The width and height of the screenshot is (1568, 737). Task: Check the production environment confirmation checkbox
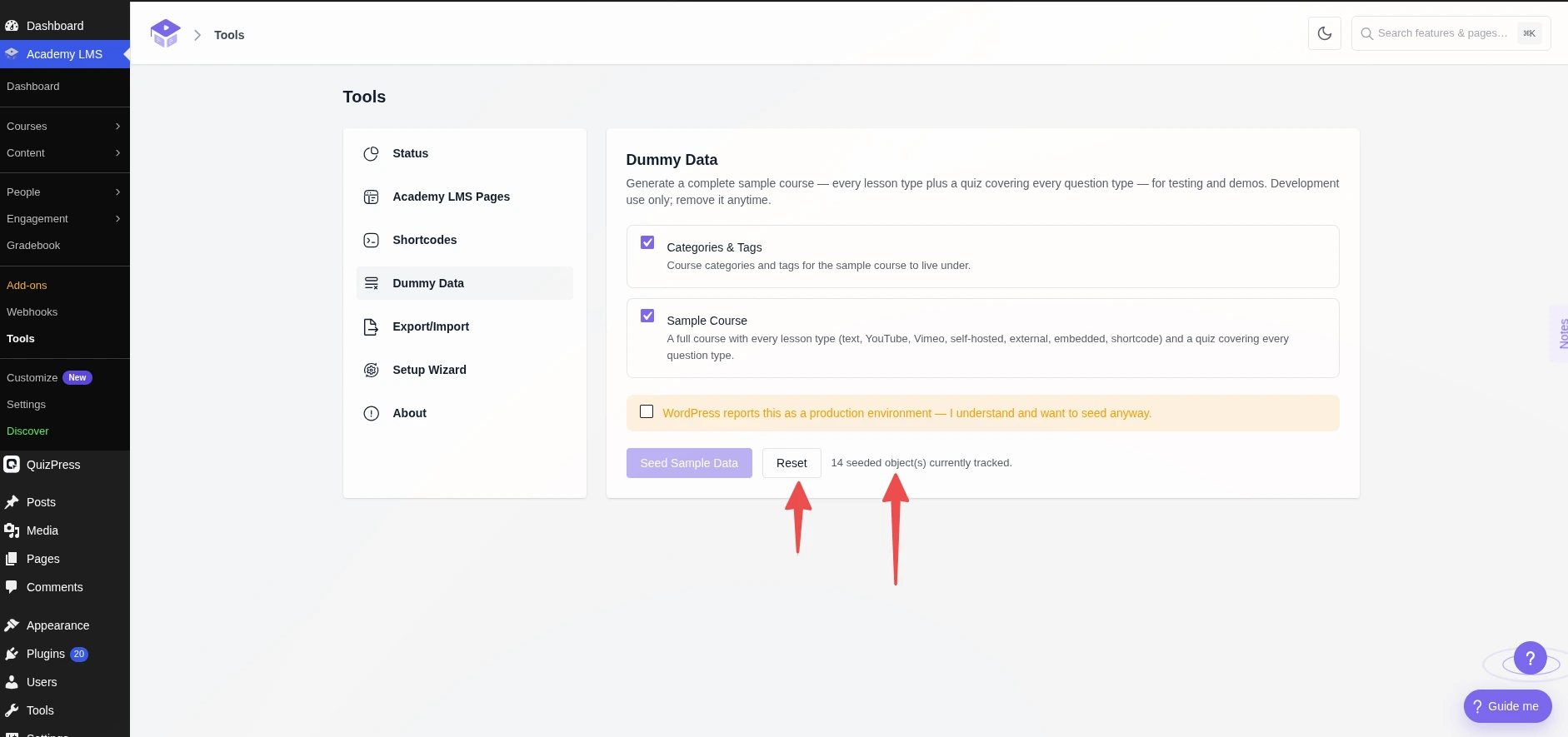(647, 411)
